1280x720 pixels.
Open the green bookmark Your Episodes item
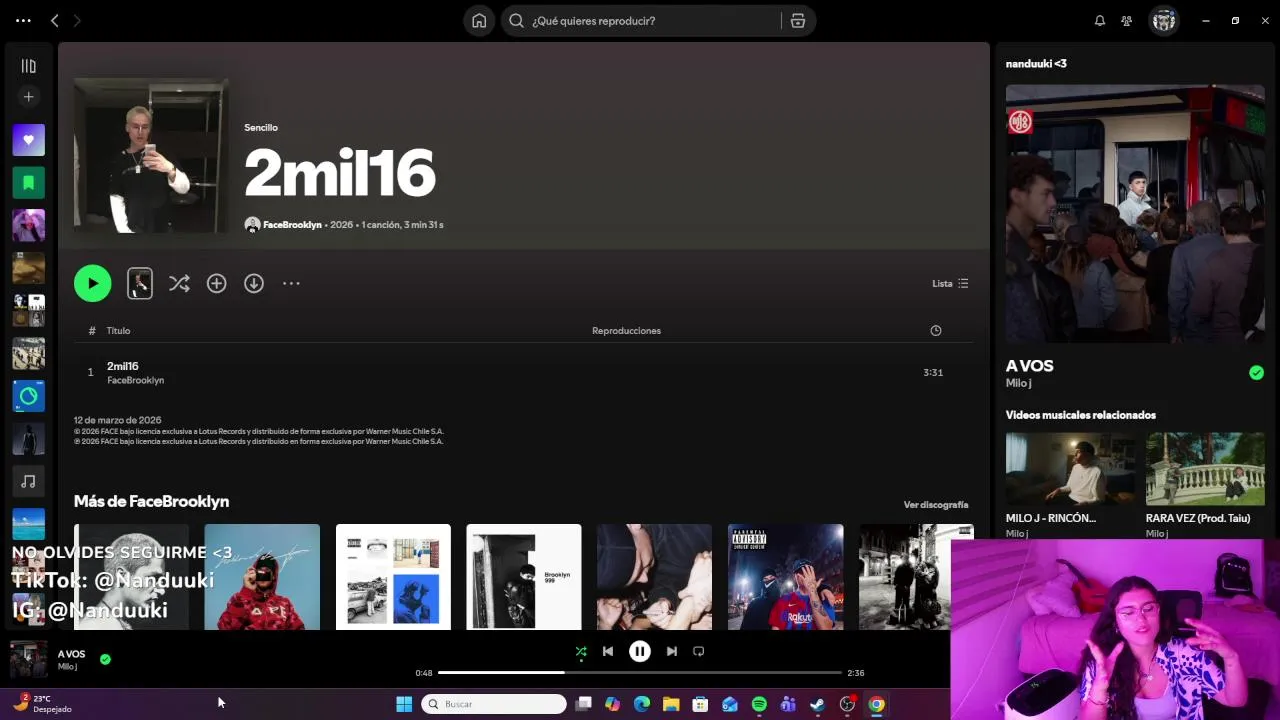(28, 183)
